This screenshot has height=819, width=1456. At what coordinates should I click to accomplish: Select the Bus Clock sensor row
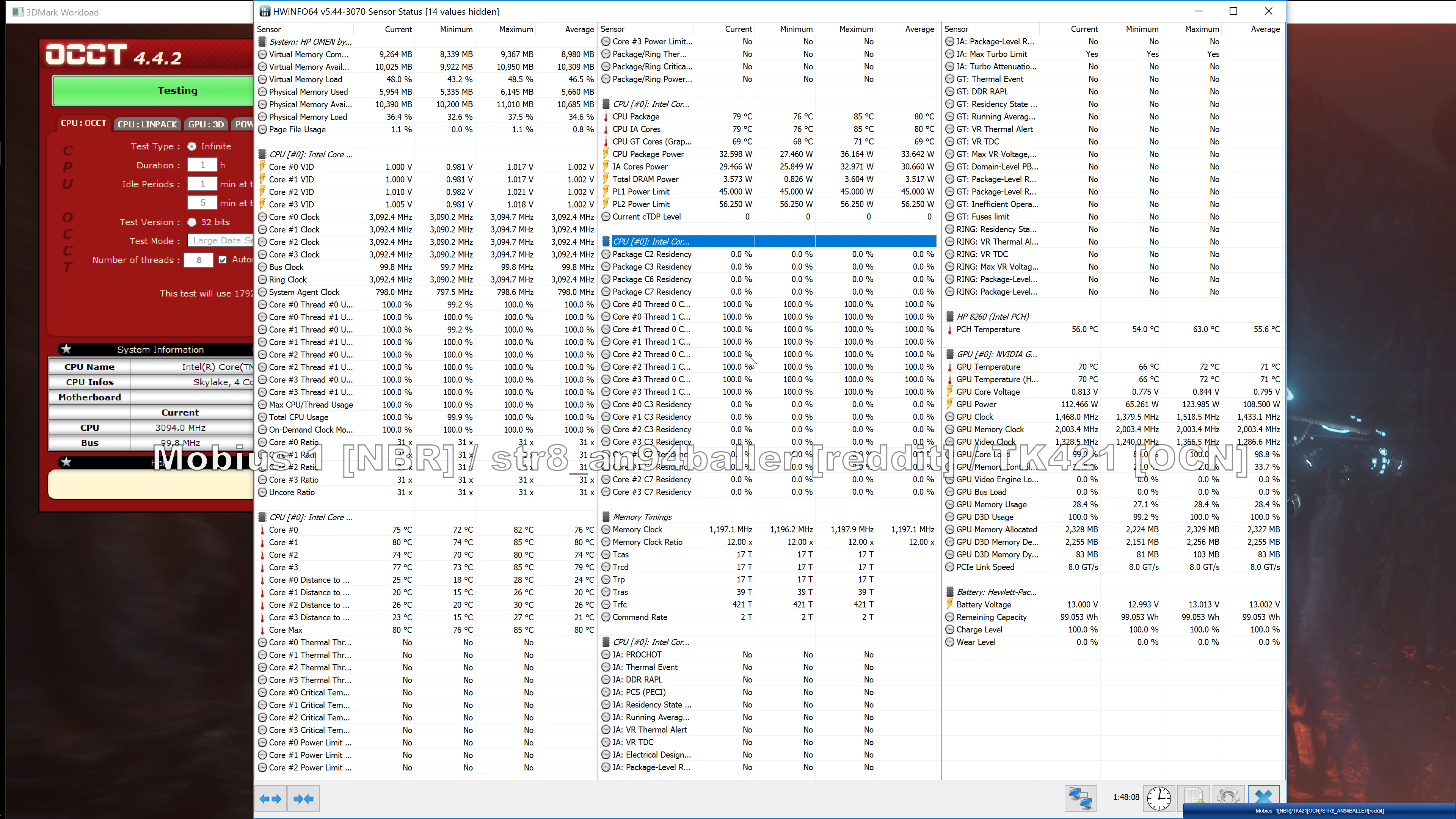tap(425, 267)
